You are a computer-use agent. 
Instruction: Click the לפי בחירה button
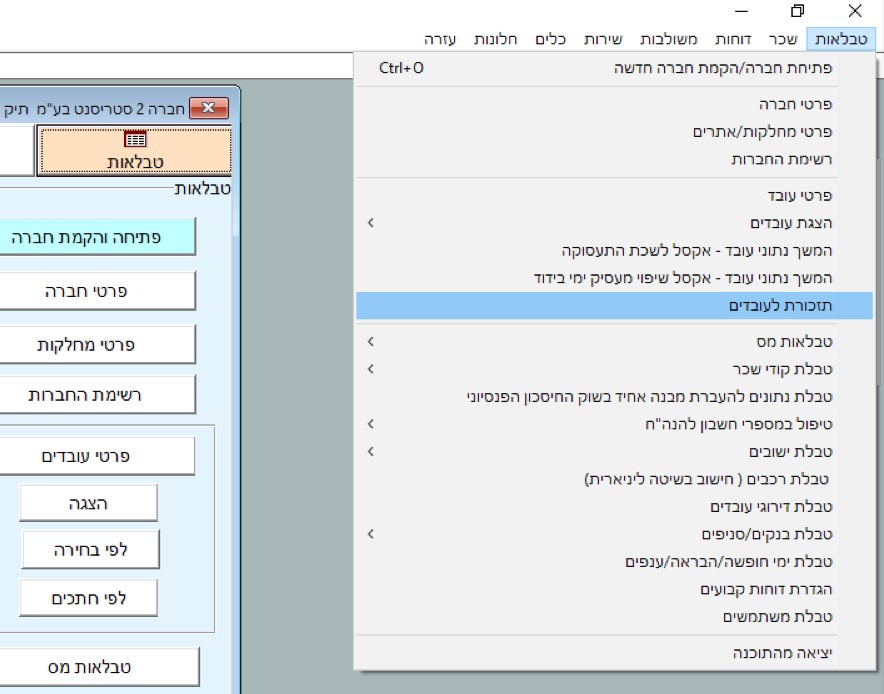(90, 550)
